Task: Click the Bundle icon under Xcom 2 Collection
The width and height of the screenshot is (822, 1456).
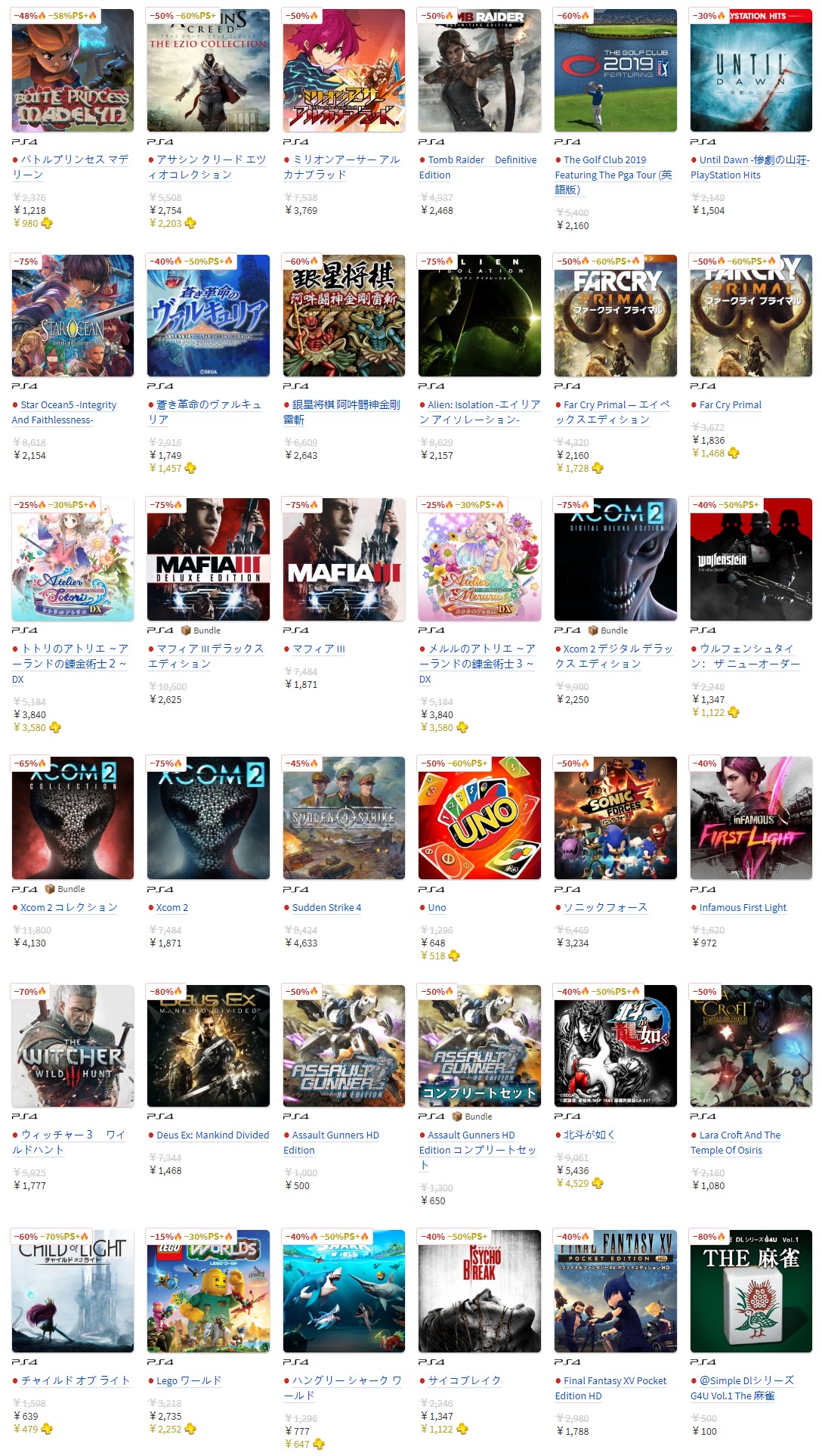Action: (50, 889)
